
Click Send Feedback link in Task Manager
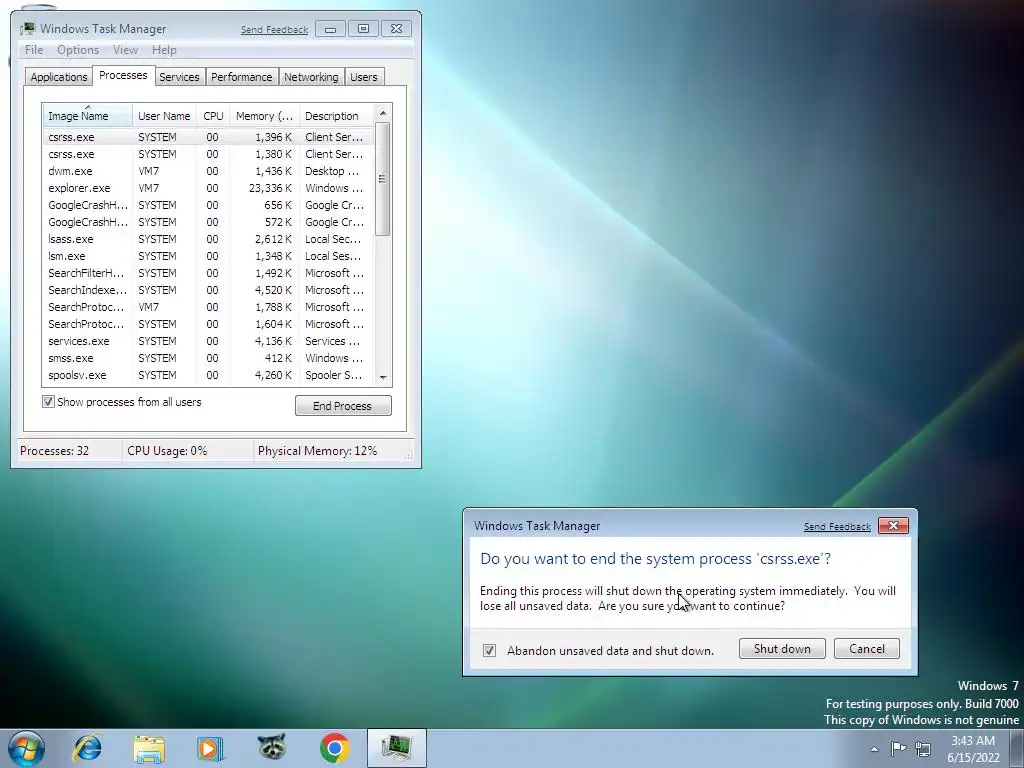coord(274,29)
